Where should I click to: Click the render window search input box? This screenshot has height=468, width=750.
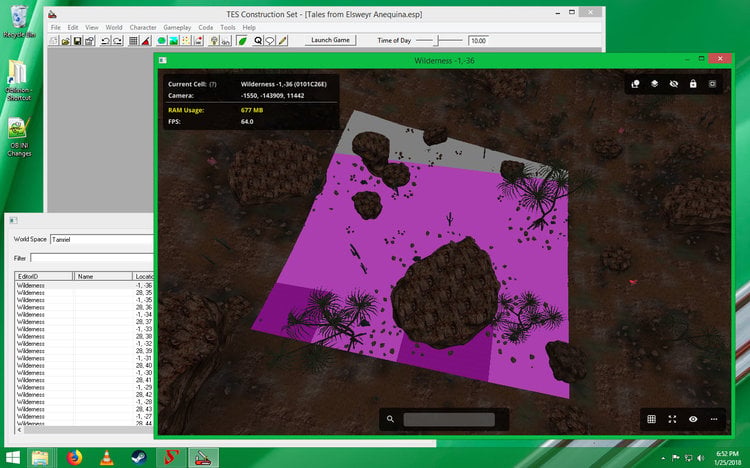pos(449,420)
